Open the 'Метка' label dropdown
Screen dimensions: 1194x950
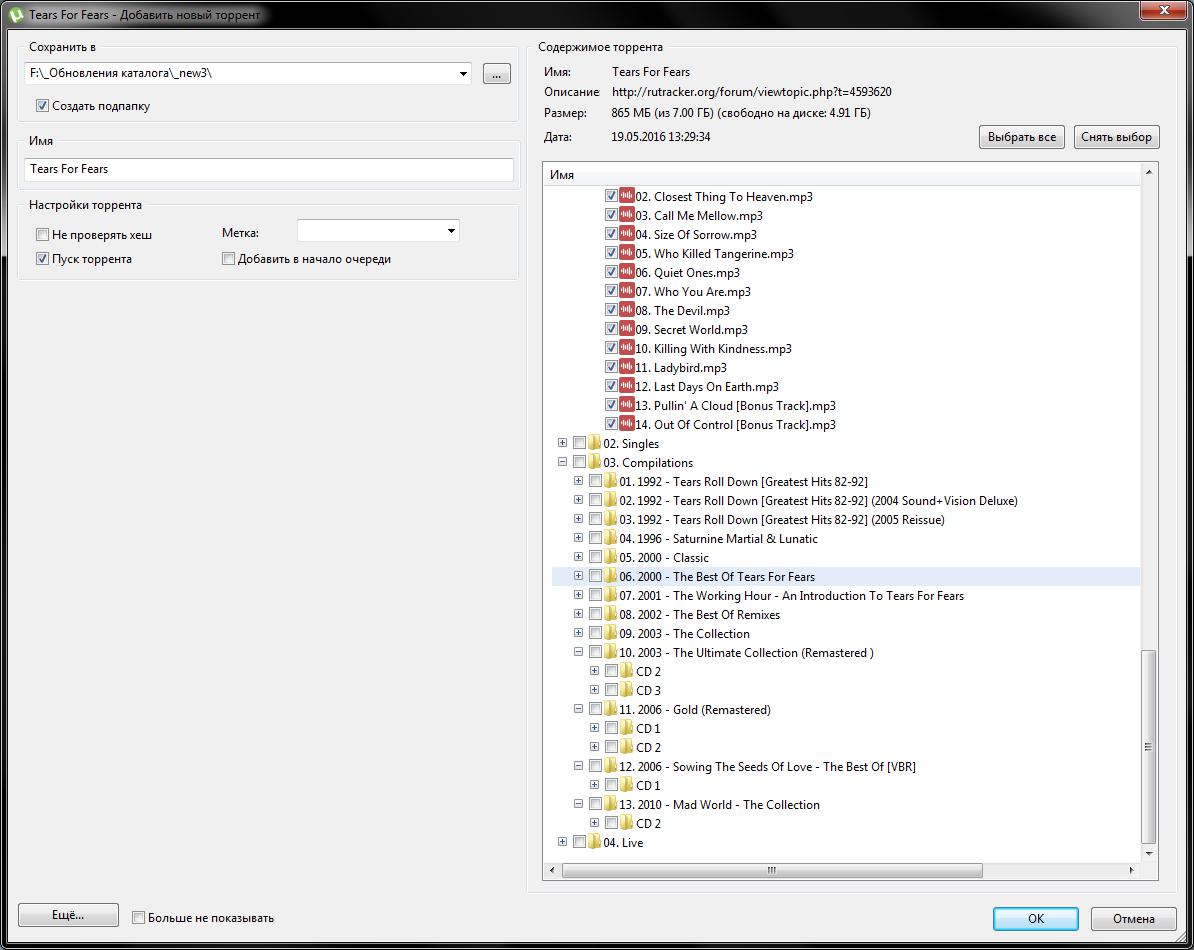(452, 231)
